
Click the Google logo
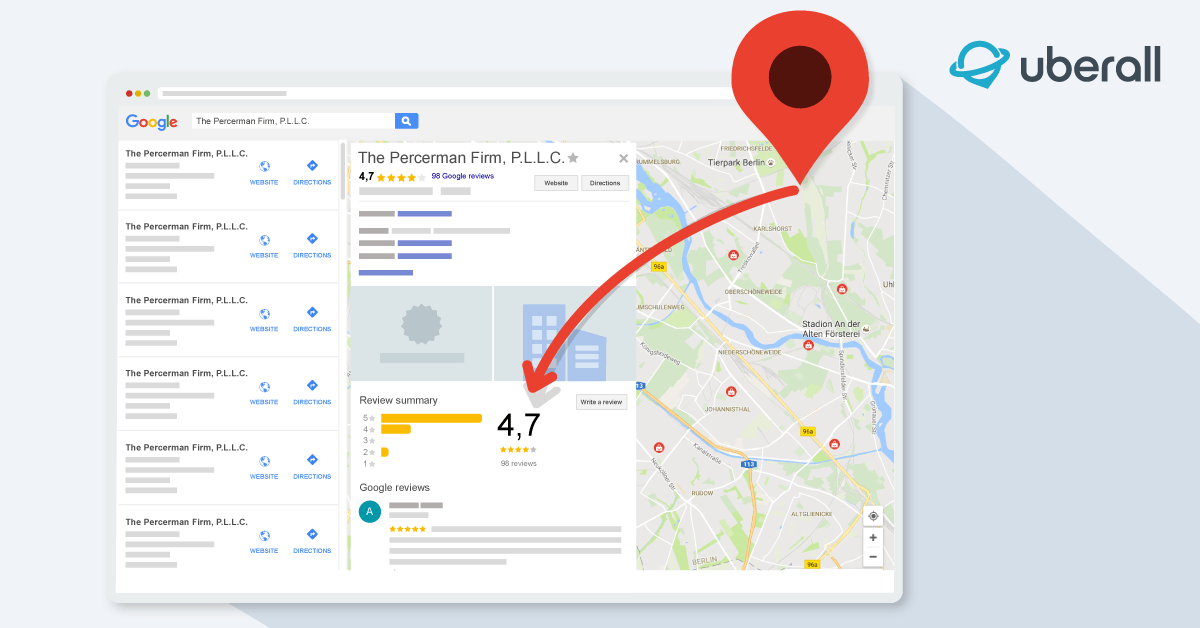pos(152,122)
